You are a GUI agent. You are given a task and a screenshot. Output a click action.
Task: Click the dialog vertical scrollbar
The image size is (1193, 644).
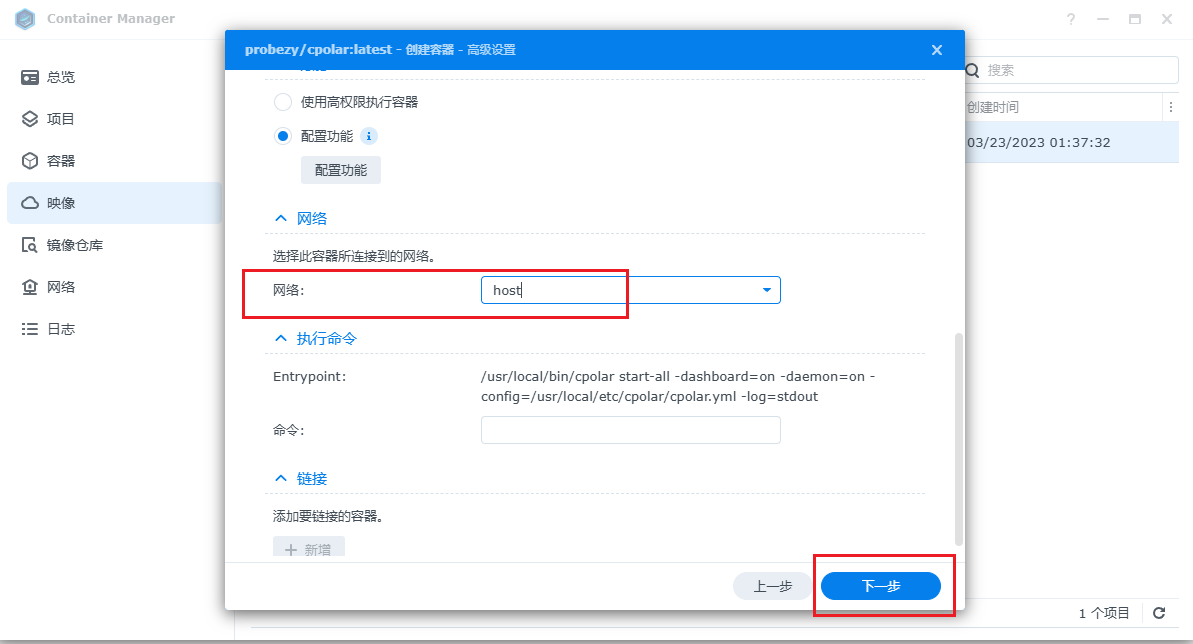960,440
